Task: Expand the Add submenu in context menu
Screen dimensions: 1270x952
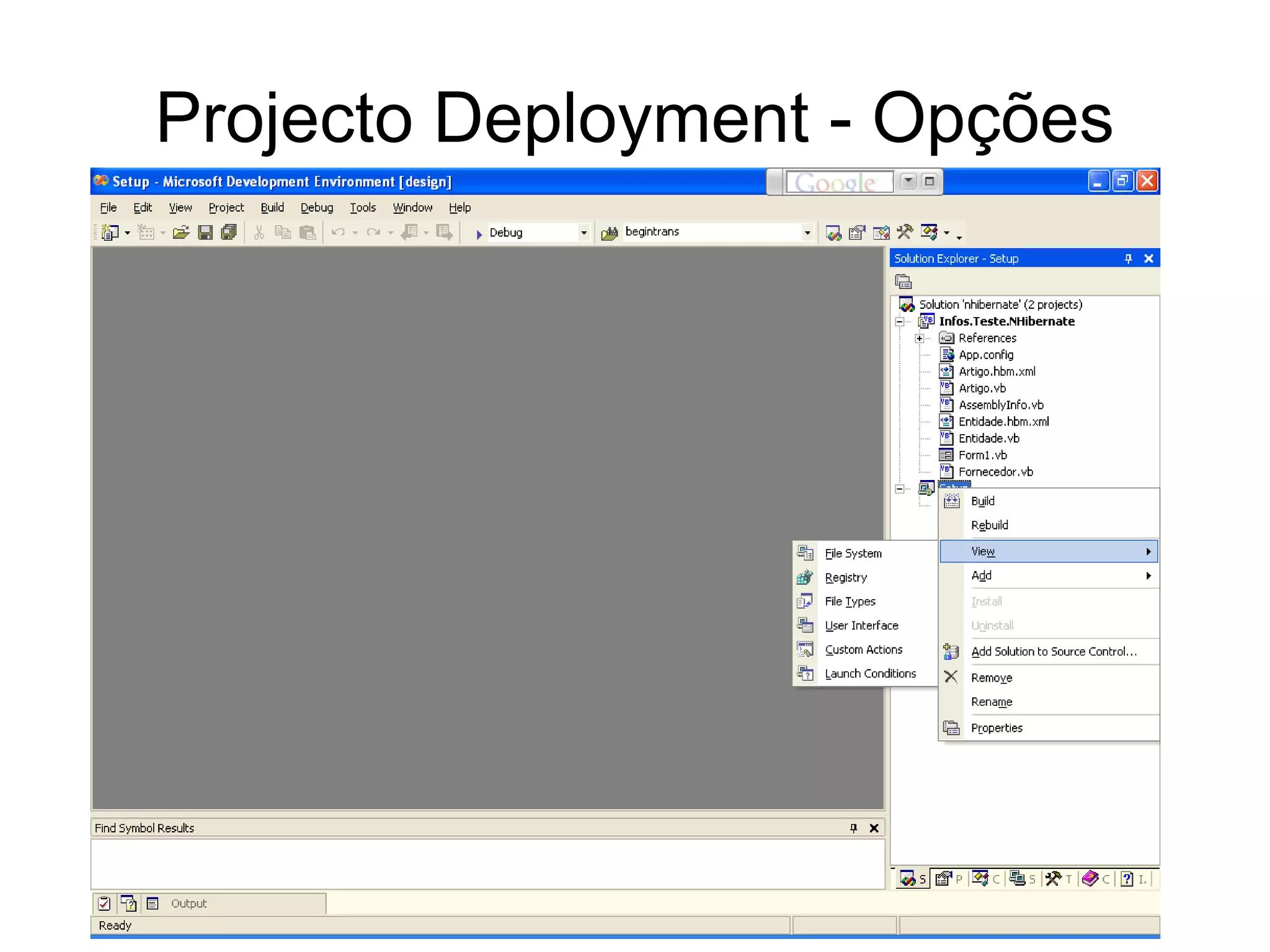Action: (1049, 576)
